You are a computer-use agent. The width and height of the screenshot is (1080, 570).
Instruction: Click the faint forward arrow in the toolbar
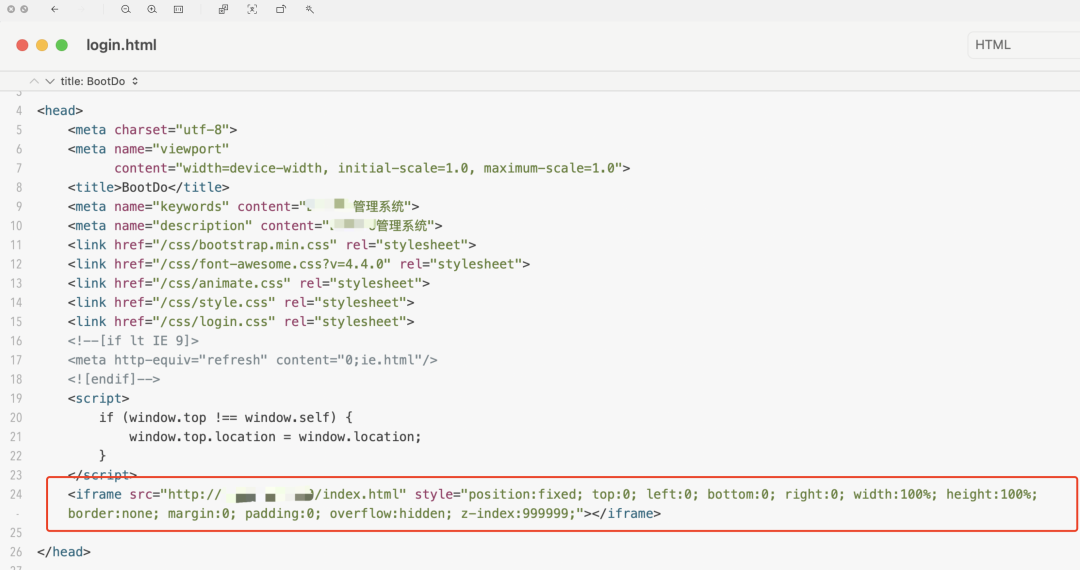81,10
